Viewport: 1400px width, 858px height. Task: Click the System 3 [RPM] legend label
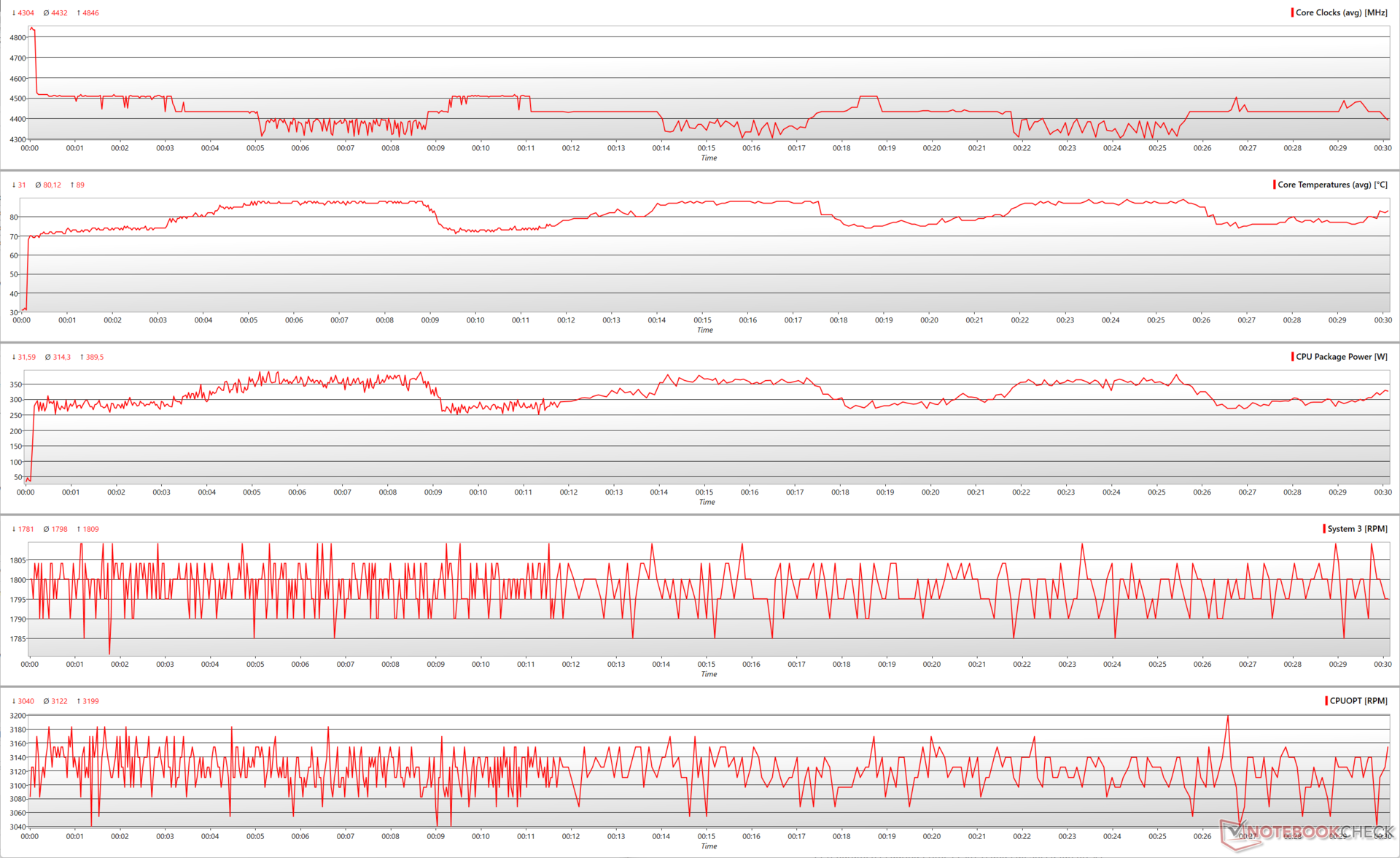1357,529
